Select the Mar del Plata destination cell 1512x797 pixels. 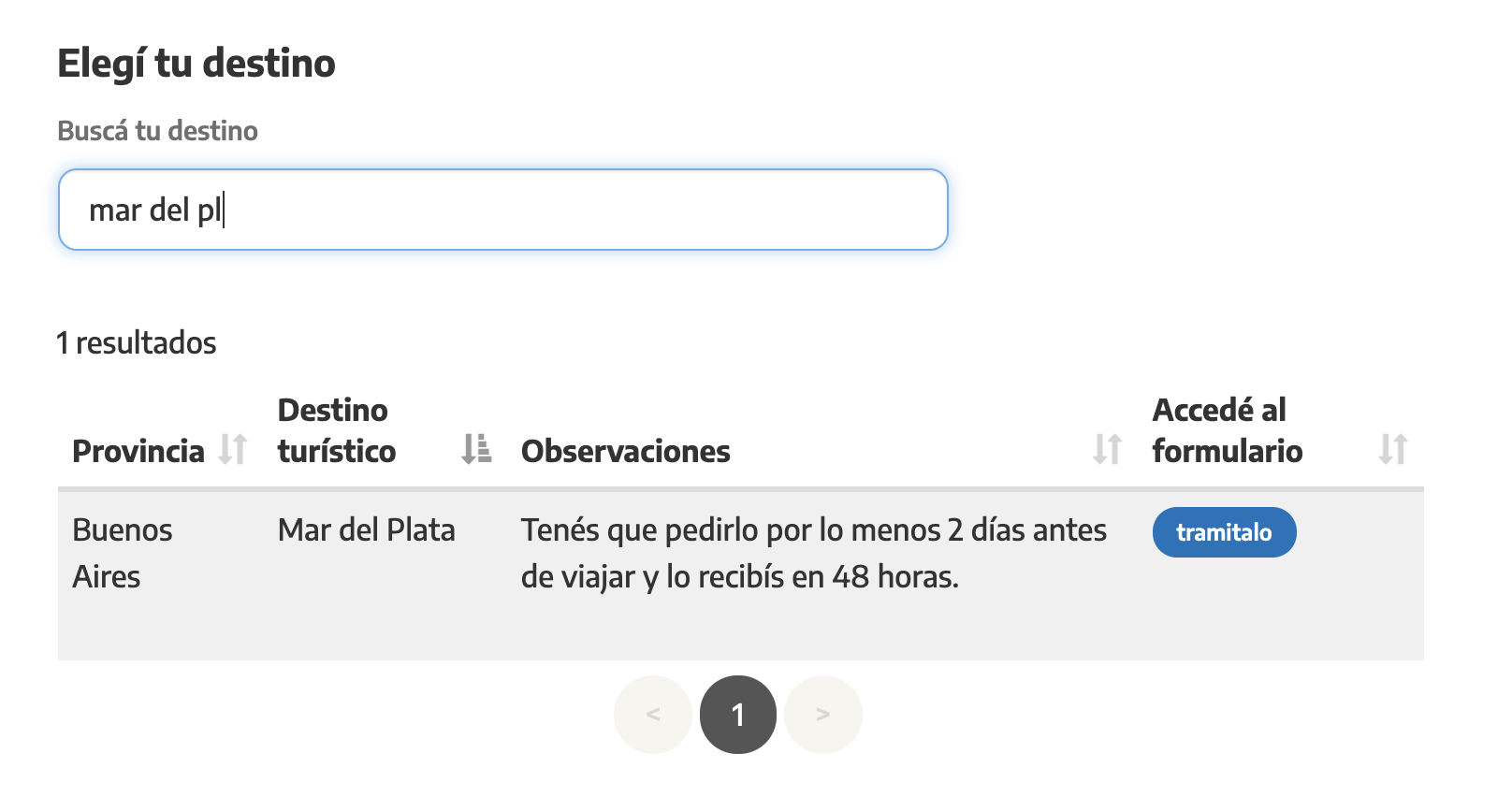(367, 530)
